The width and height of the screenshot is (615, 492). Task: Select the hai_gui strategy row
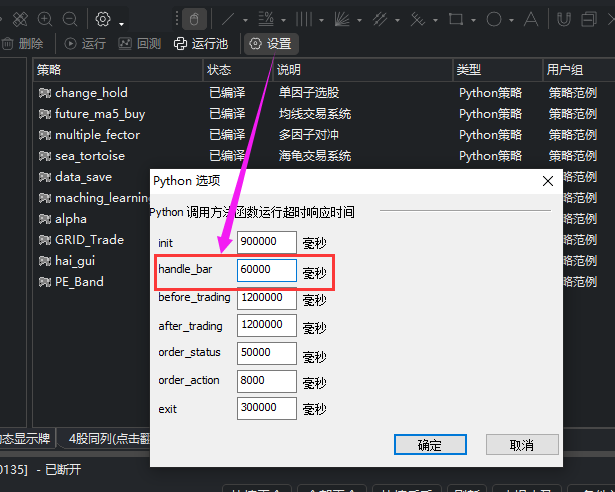[x=92, y=261]
